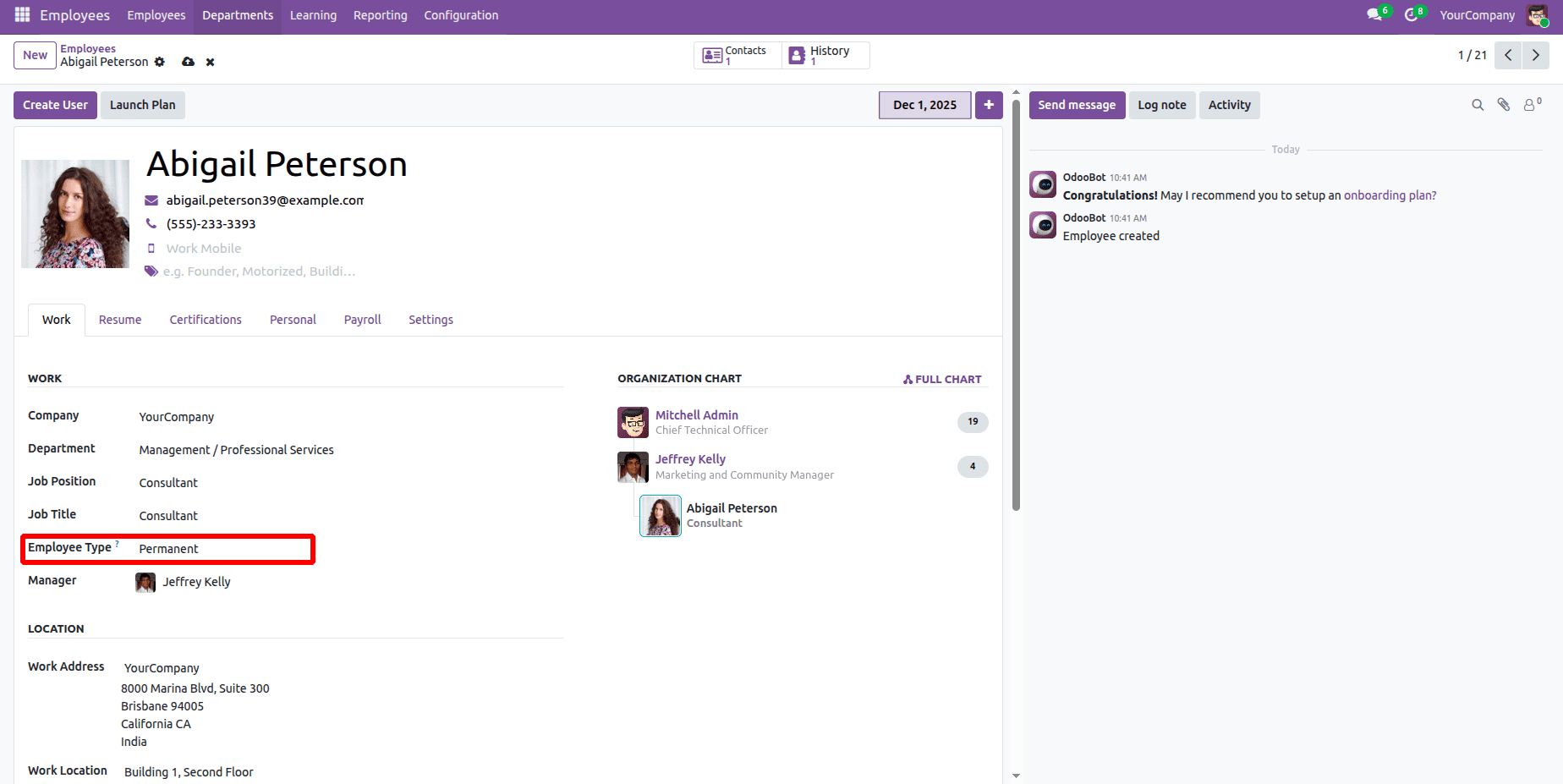Viewport: 1563px width, 784px height.
Task: Open attachments via the paperclip icon
Action: 1504,104
